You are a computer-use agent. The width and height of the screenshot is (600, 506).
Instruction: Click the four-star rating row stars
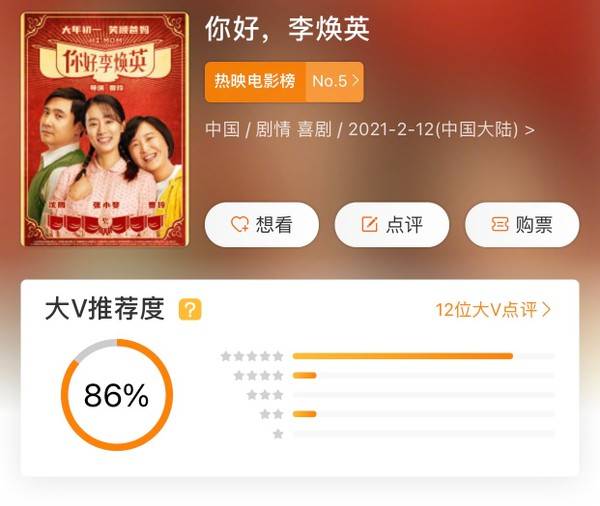point(258,375)
